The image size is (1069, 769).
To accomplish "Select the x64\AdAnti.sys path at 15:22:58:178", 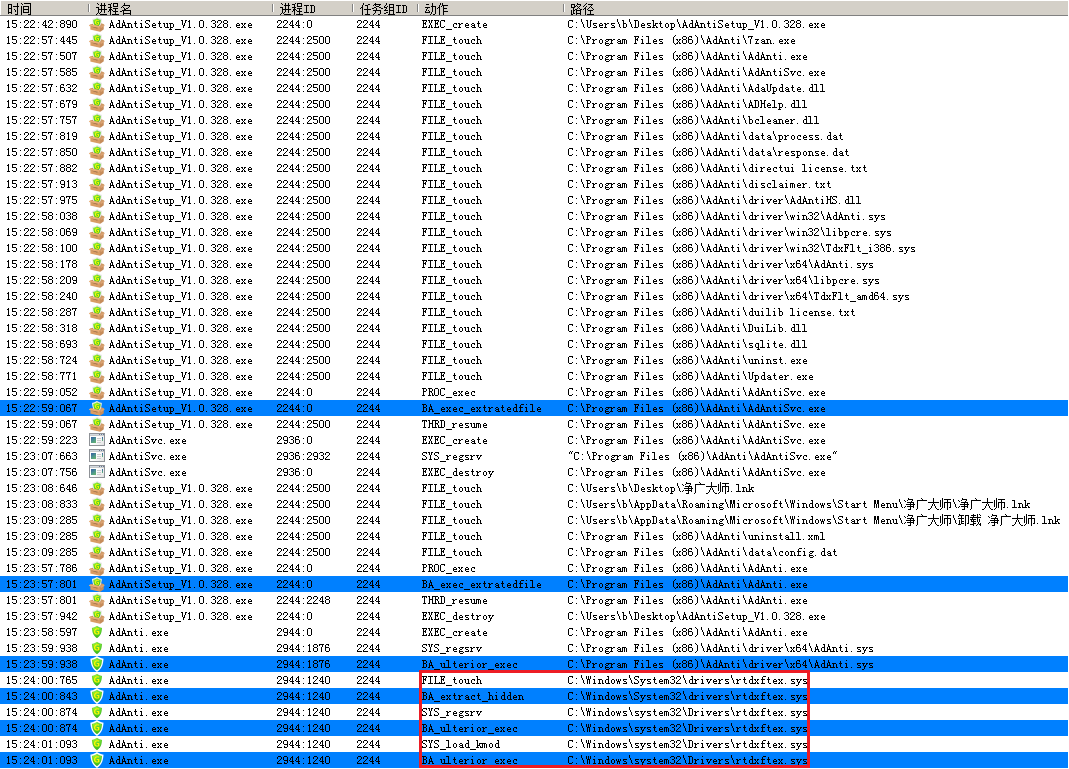I will point(720,265).
